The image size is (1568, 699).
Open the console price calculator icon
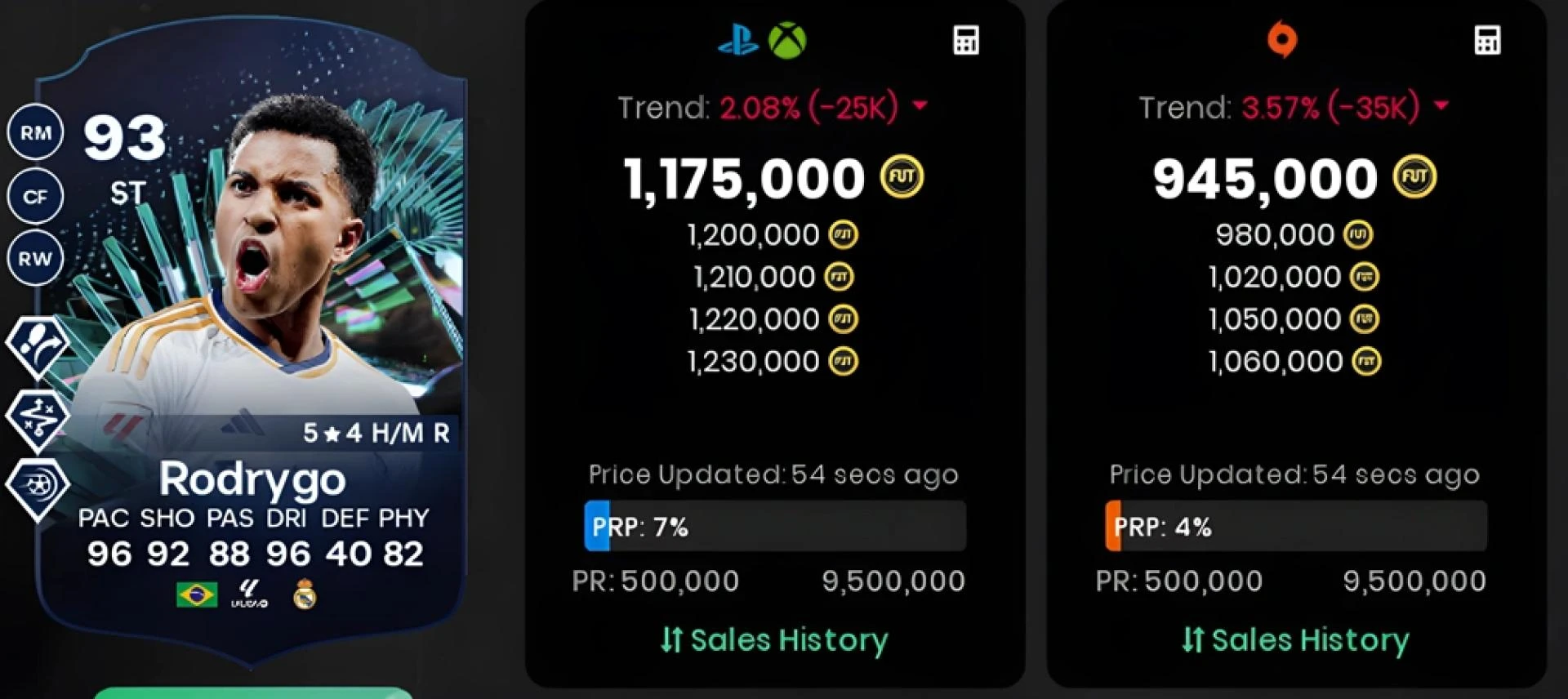(966, 40)
